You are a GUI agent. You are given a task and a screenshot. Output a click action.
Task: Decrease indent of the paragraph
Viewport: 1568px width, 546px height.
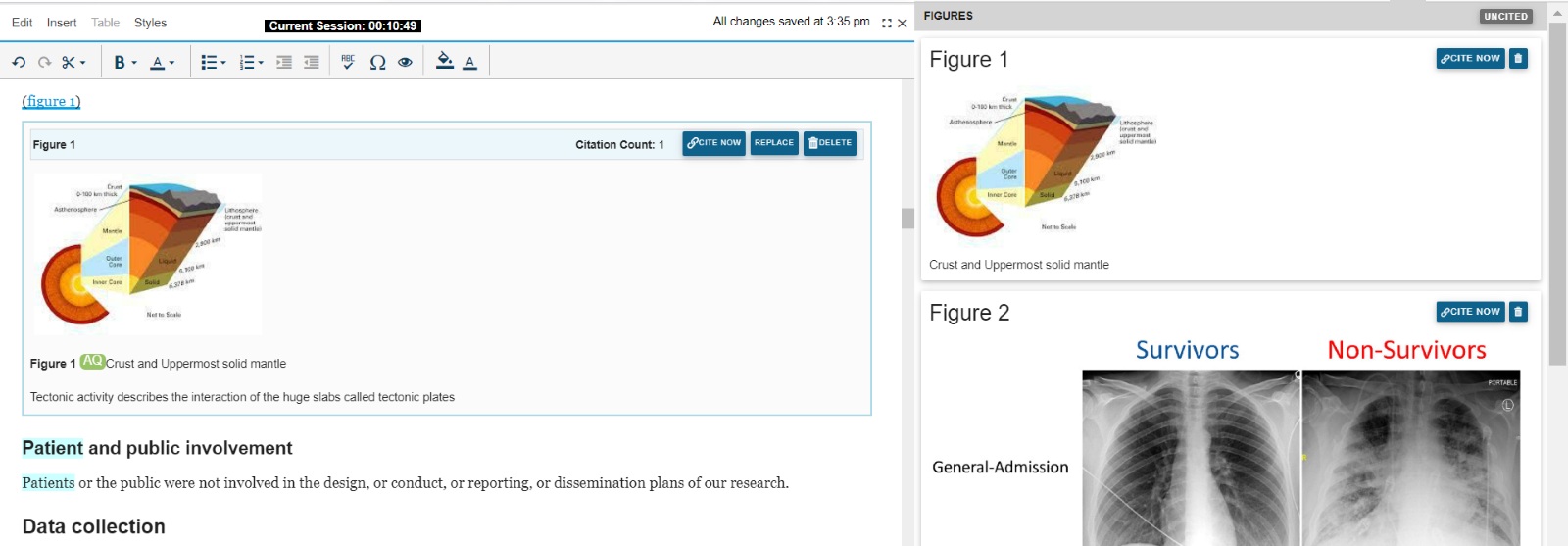[312, 63]
